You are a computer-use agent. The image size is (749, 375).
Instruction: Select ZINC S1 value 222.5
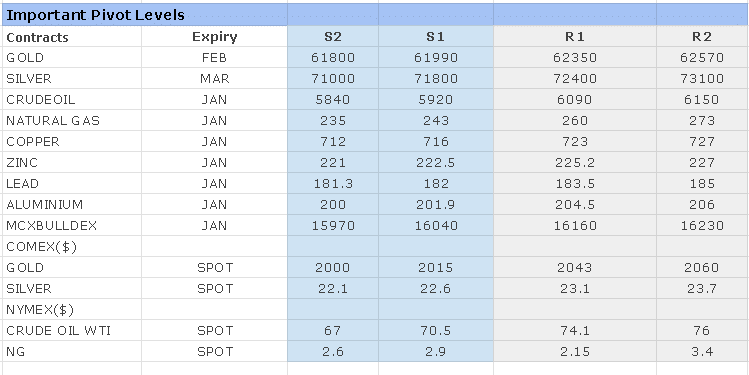tap(436, 163)
